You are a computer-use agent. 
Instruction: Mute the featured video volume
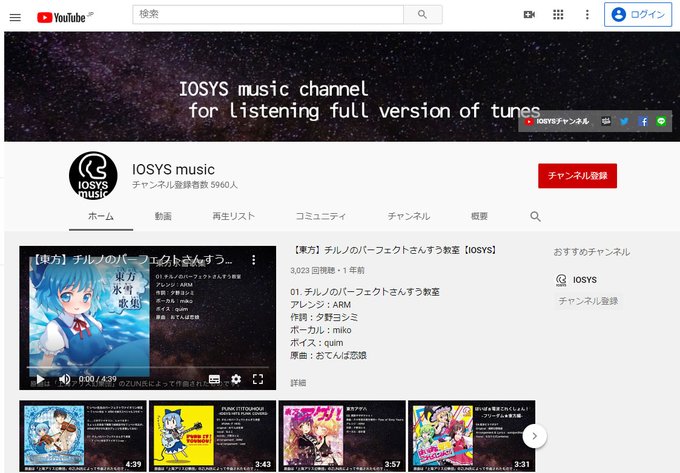[x=64, y=379]
